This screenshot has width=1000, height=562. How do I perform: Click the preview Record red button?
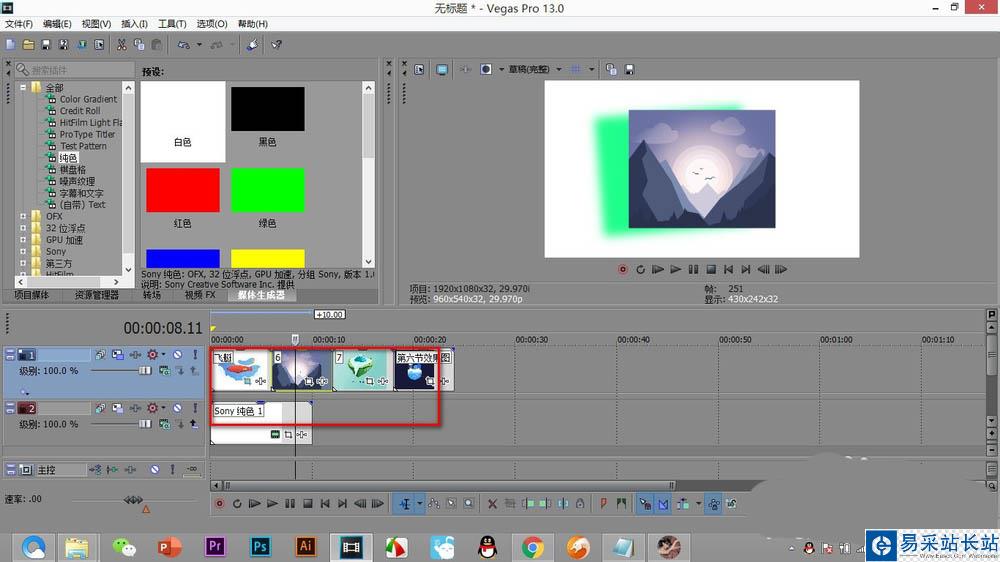tap(622, 269)
